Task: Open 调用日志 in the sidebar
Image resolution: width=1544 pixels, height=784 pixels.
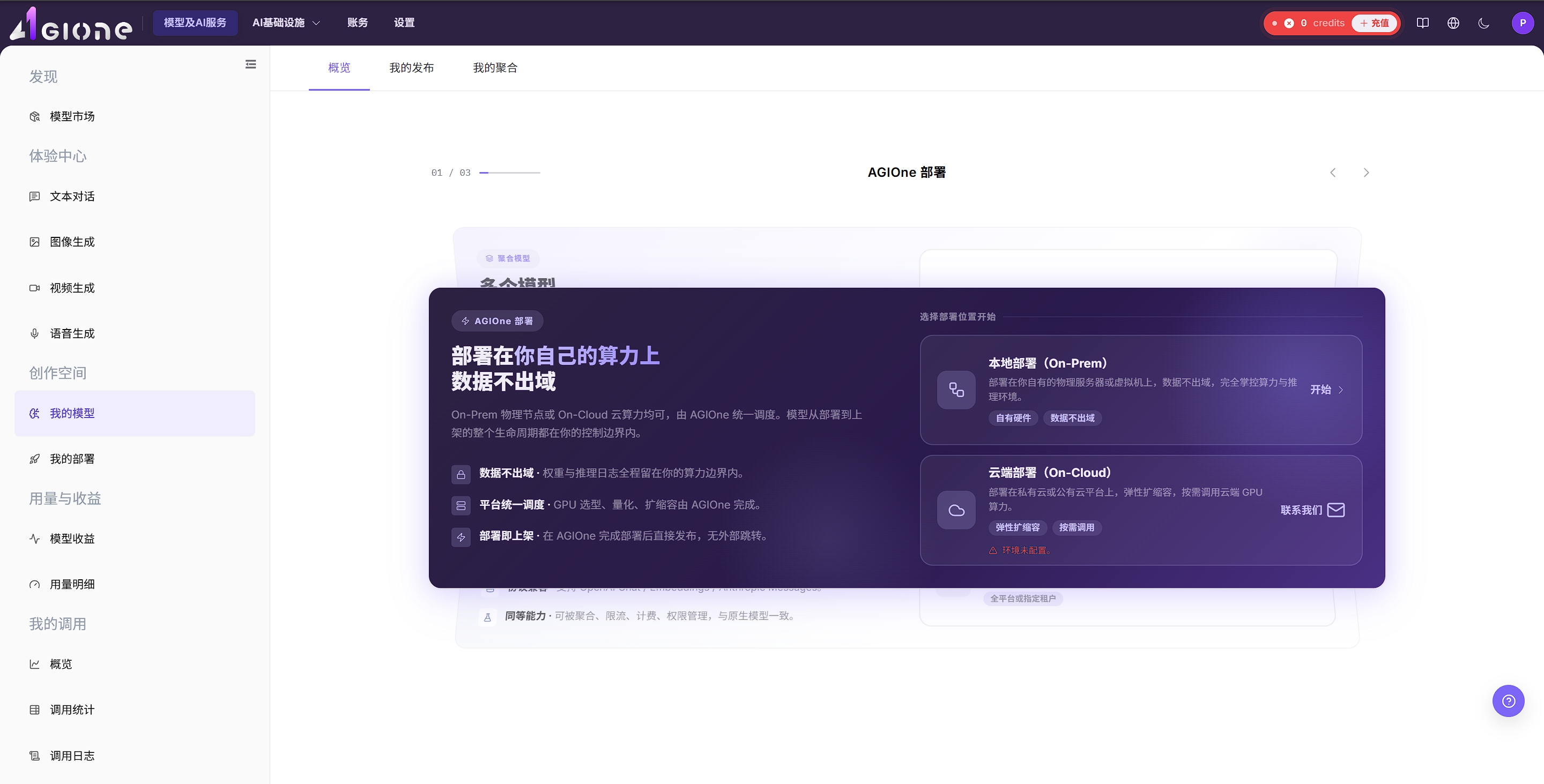Action: [135, 756]
